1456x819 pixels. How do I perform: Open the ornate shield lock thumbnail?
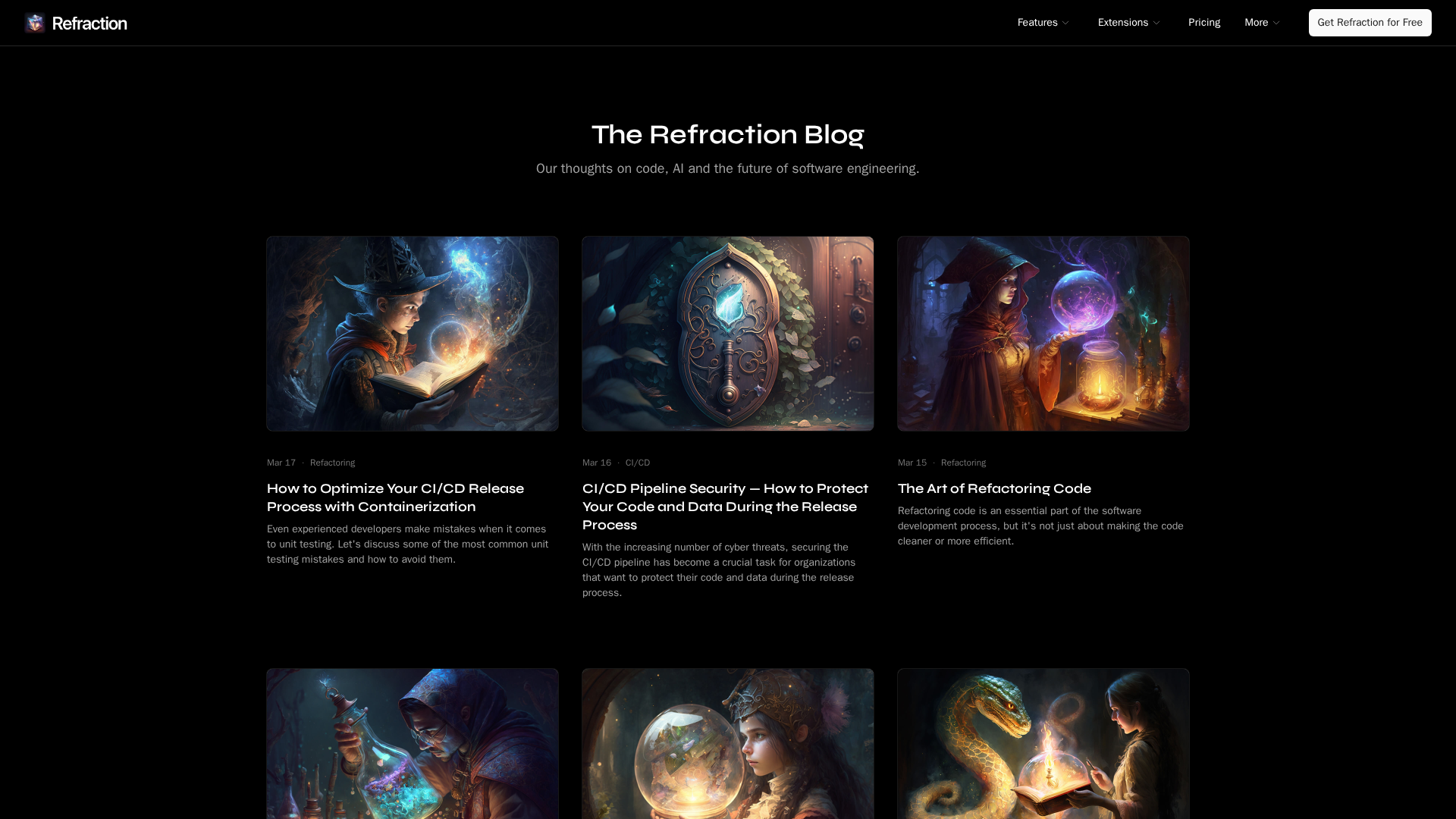(x=728, y=334)
